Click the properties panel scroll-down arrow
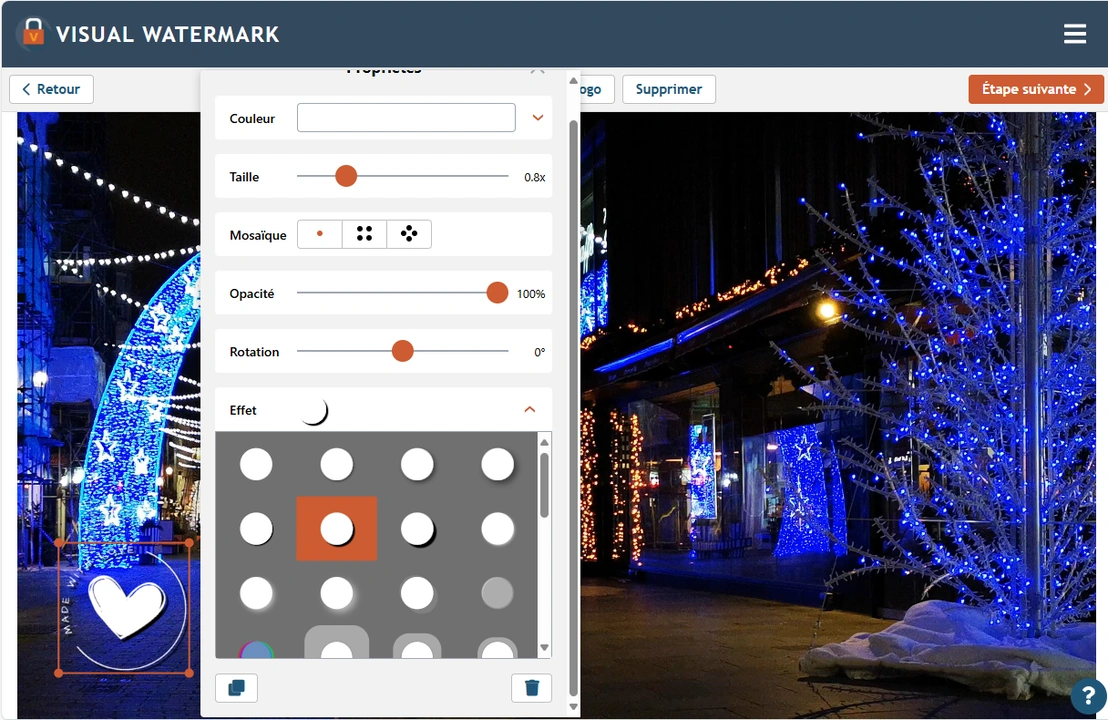 point(573,707)
